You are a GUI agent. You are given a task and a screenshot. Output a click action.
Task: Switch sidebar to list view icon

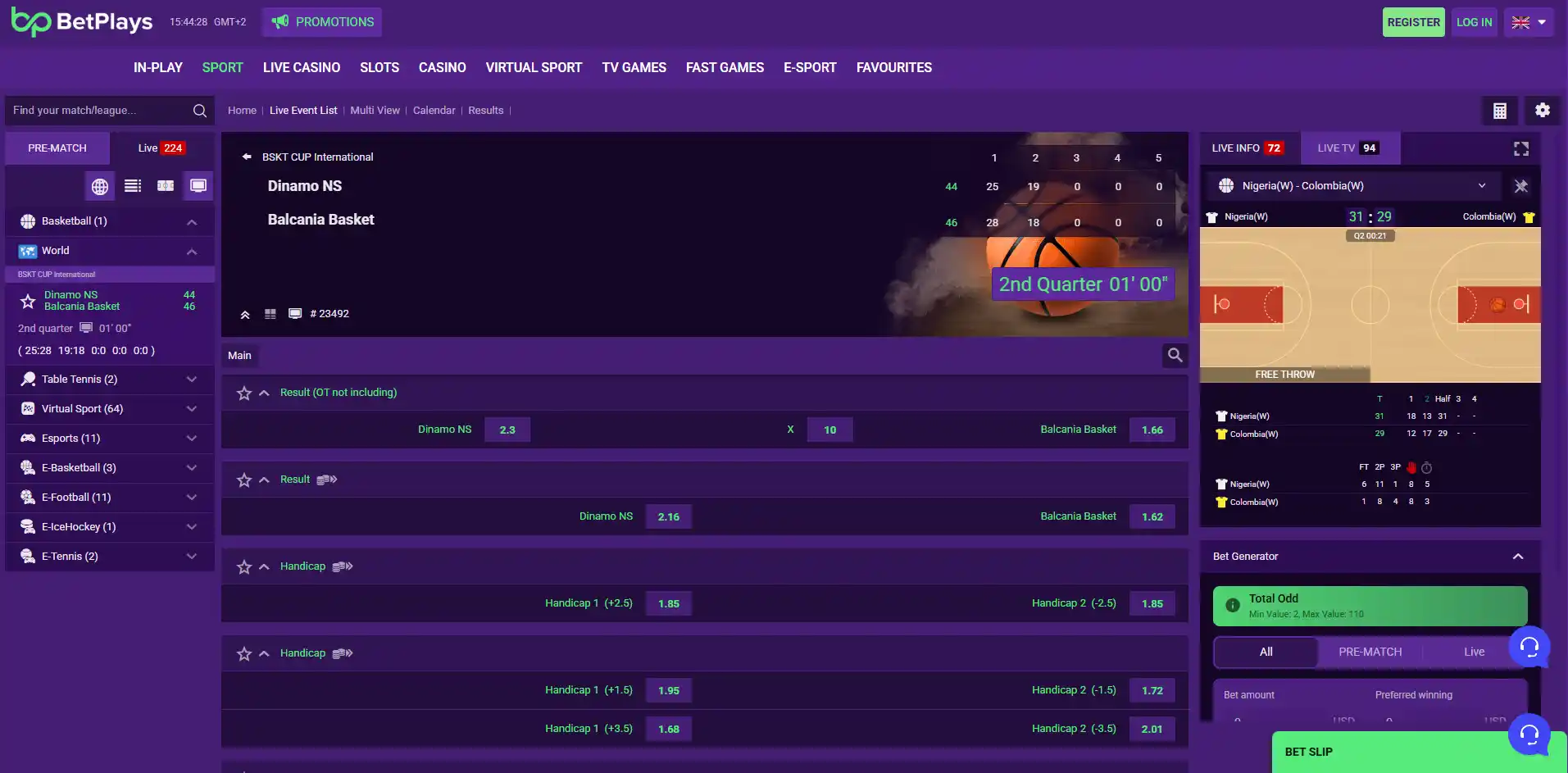click(x=133, y=186)
